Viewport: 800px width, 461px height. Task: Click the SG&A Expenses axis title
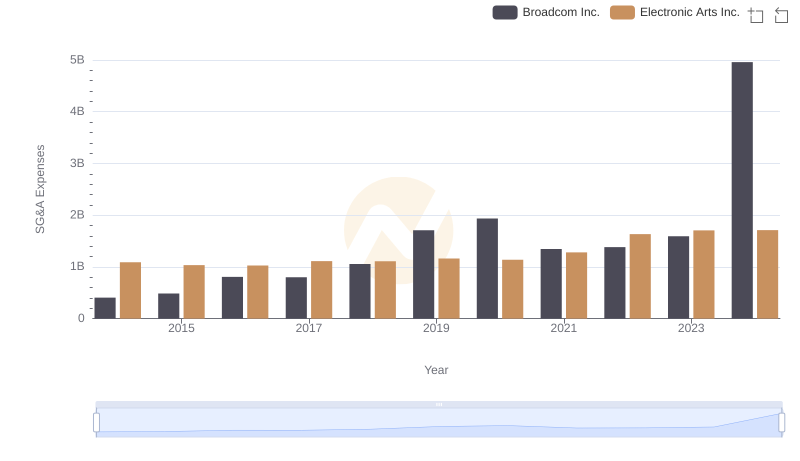tap(40, 189)
